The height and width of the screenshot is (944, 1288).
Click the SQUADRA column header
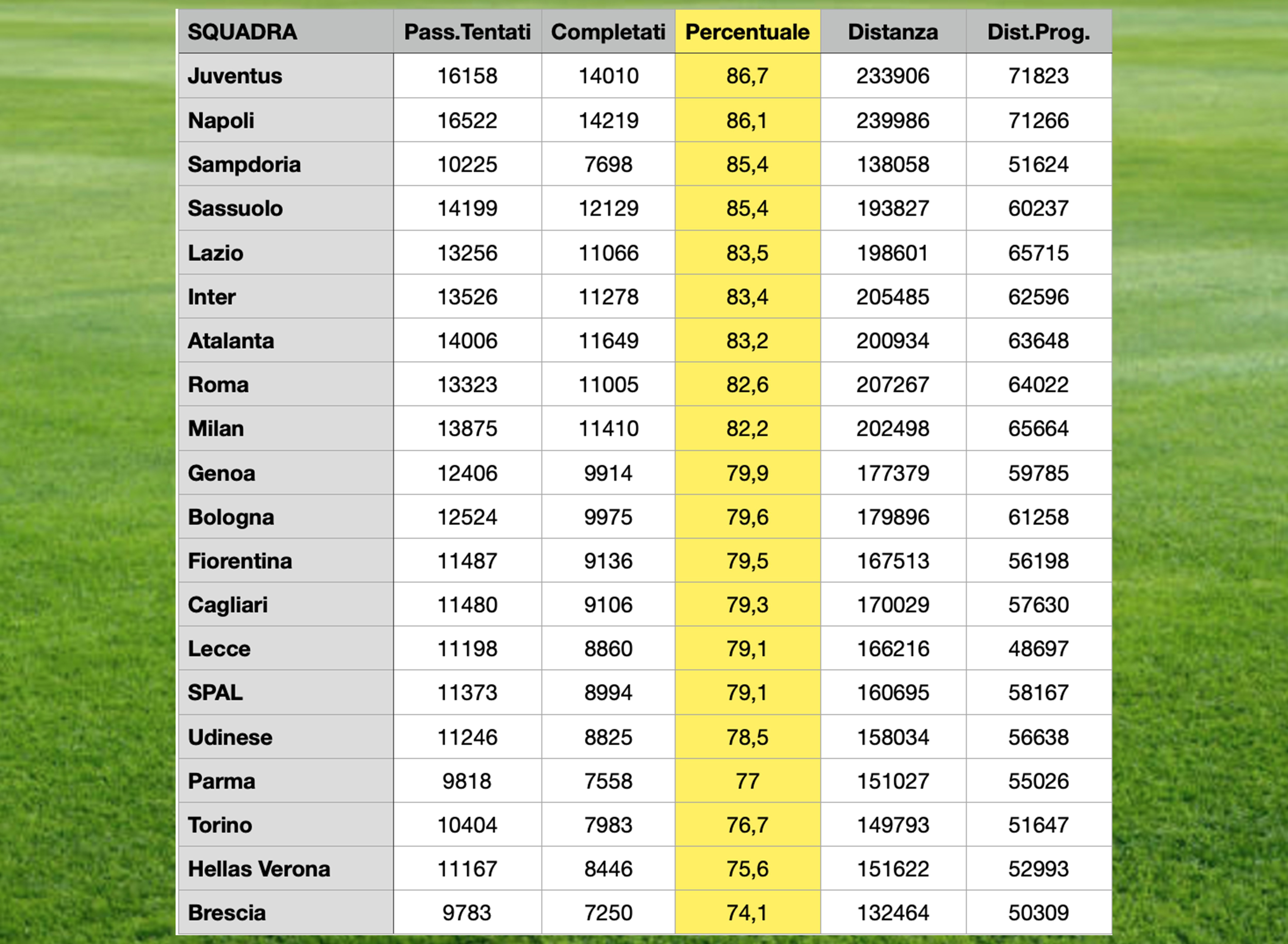click(x=286, y=31)
